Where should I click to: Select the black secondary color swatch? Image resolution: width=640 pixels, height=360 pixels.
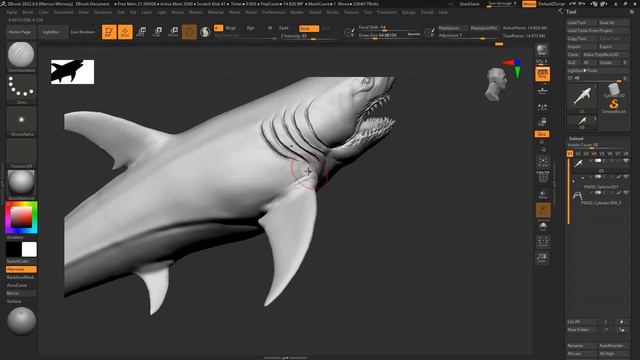pos(13,249)
